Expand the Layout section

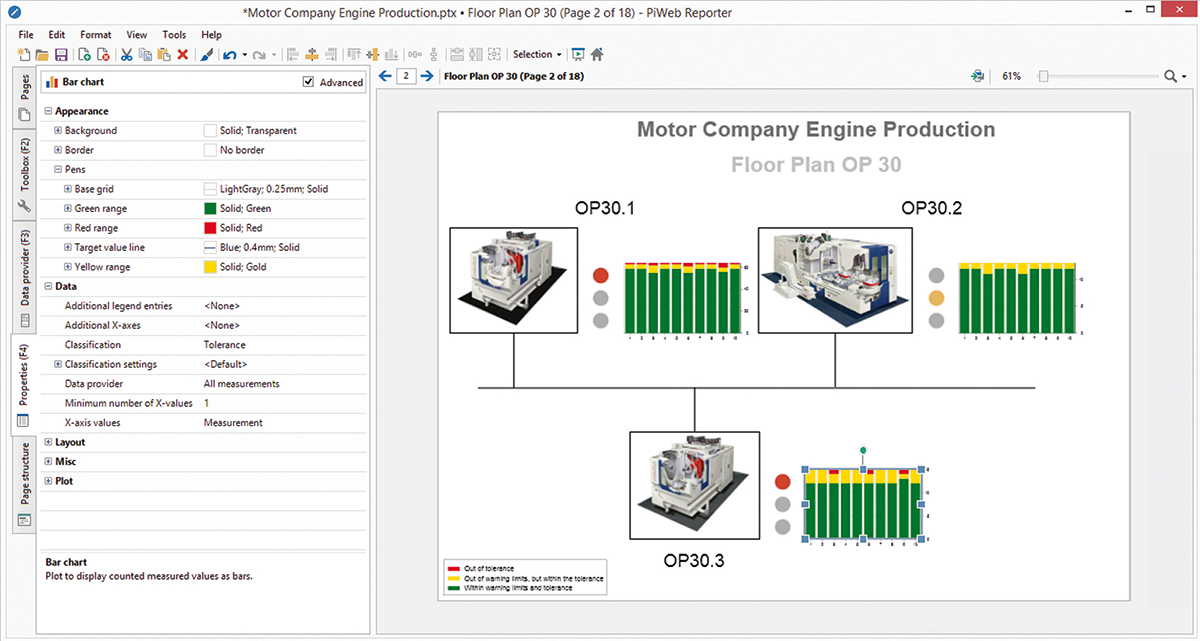click(x=49, y=442)
